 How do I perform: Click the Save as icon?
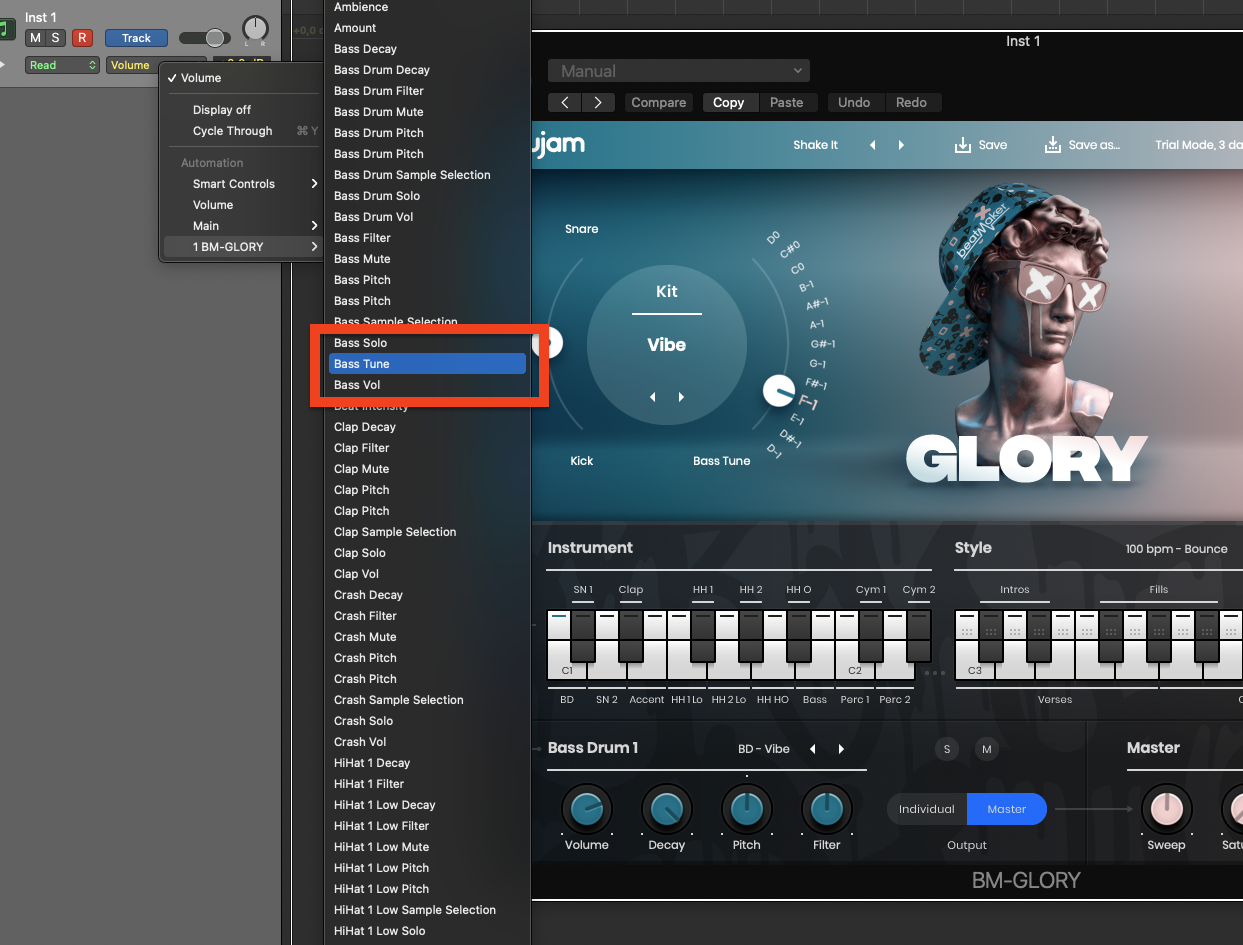pyautogui.click(x=1053, y=145)
